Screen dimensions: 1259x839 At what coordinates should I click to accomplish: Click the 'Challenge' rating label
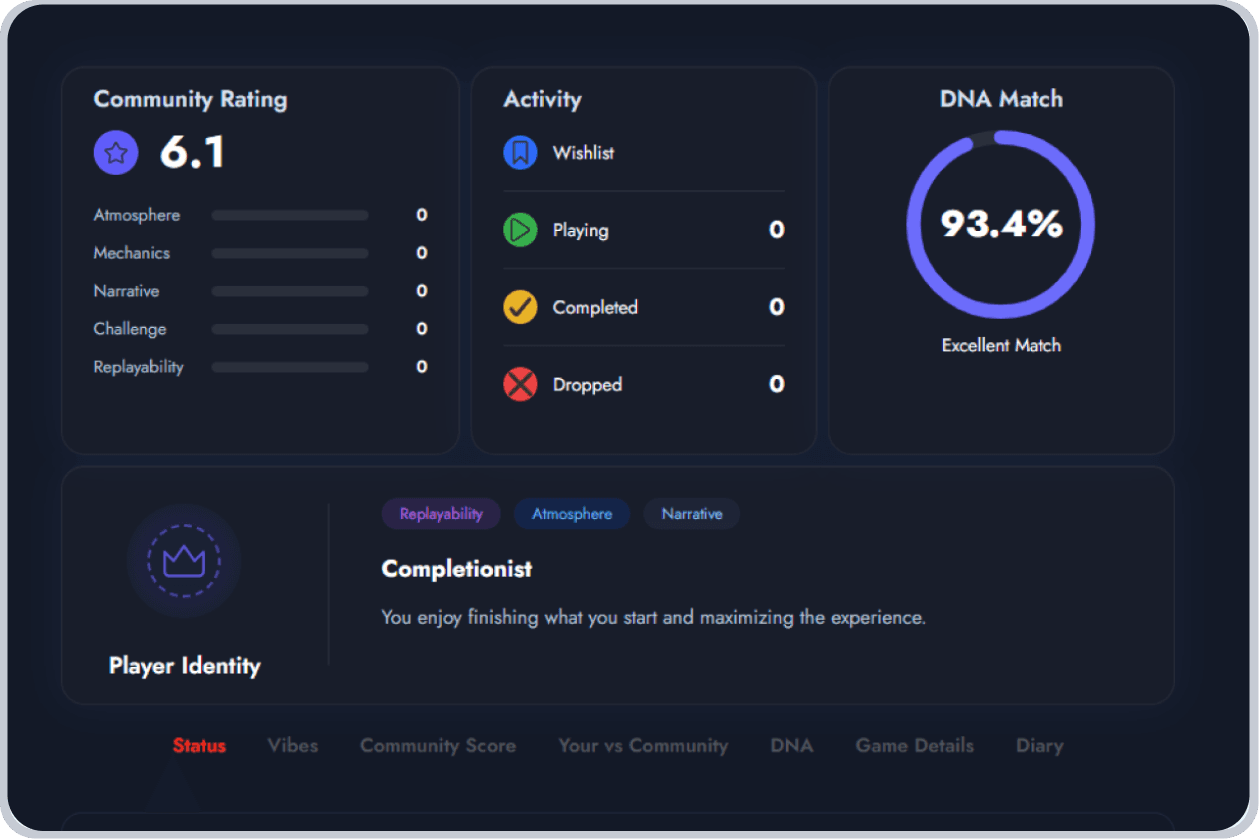tap(130, 329)
